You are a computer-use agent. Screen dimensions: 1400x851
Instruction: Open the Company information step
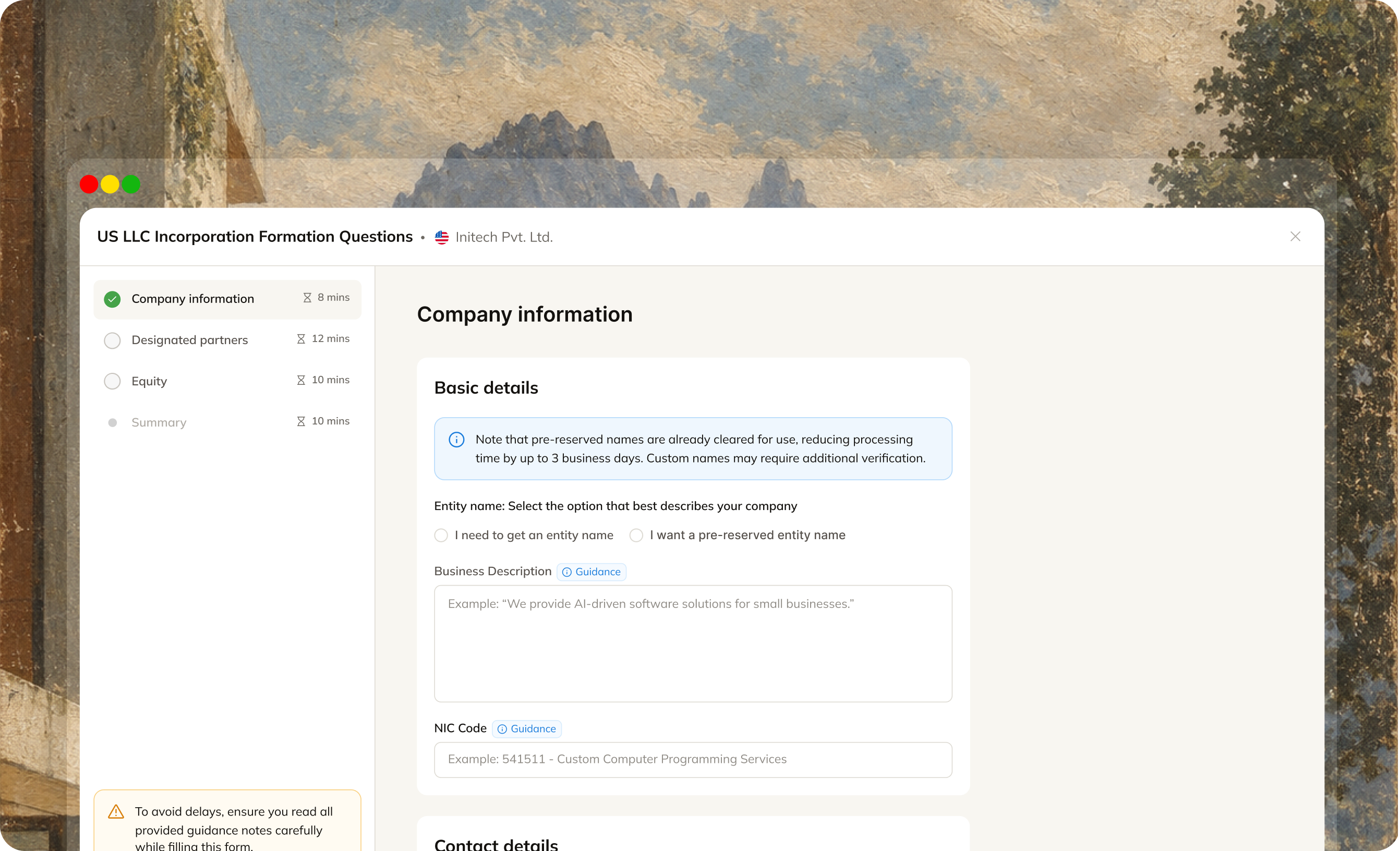tap(227, 299)
